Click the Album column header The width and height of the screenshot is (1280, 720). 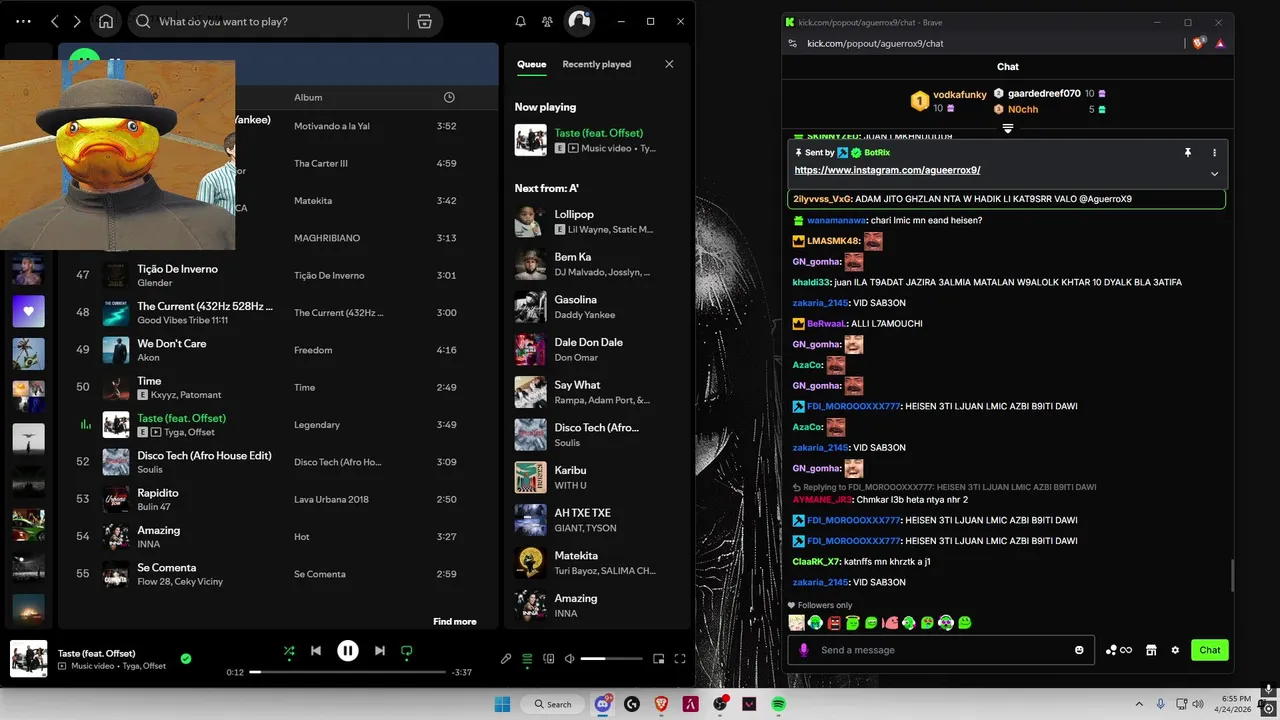click(x=308, y=97)
